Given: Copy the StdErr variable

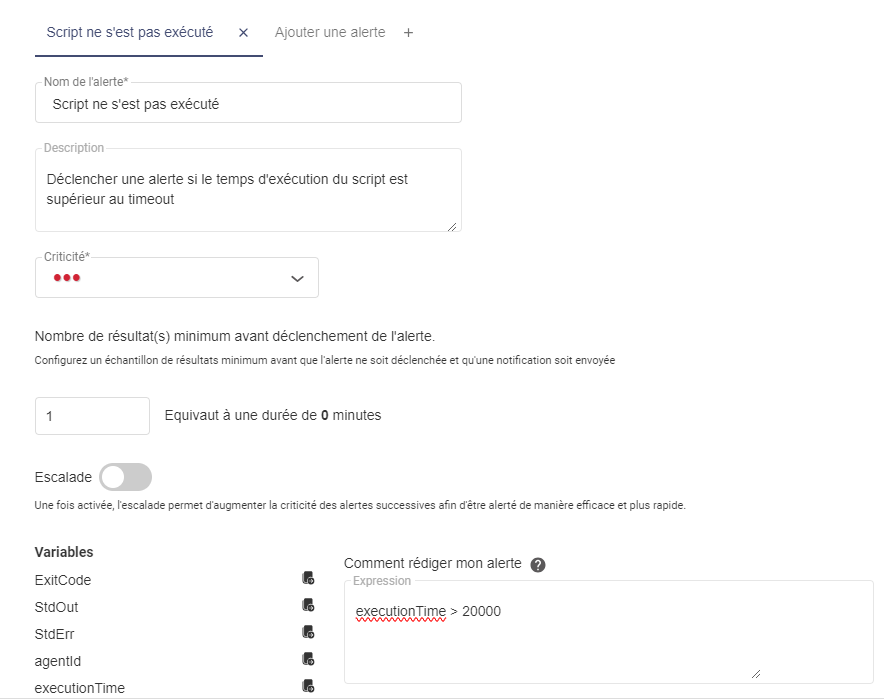Looking at the screenshot, I should (x=308, y=632).
